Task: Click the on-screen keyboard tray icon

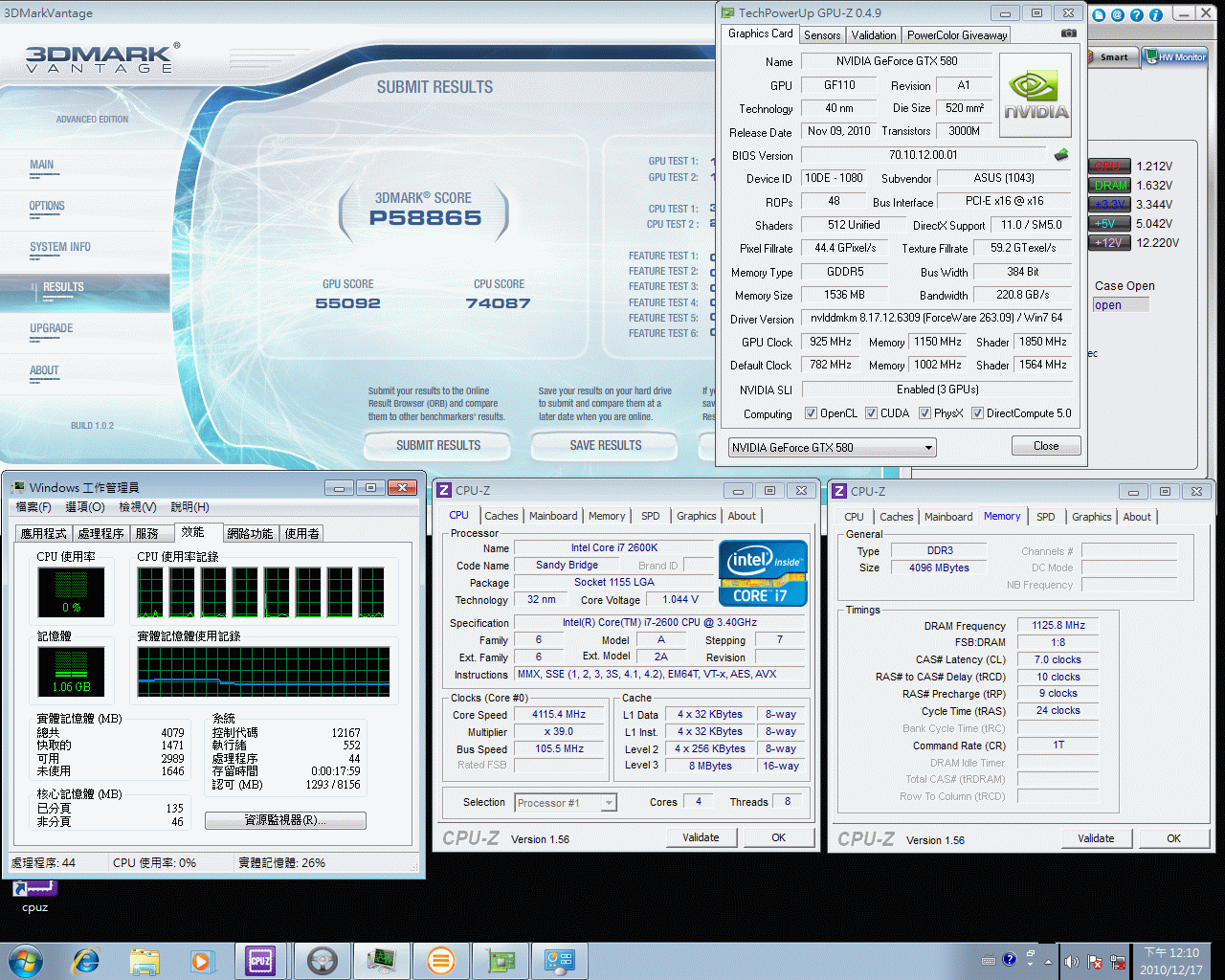Action: coord(989,960)
